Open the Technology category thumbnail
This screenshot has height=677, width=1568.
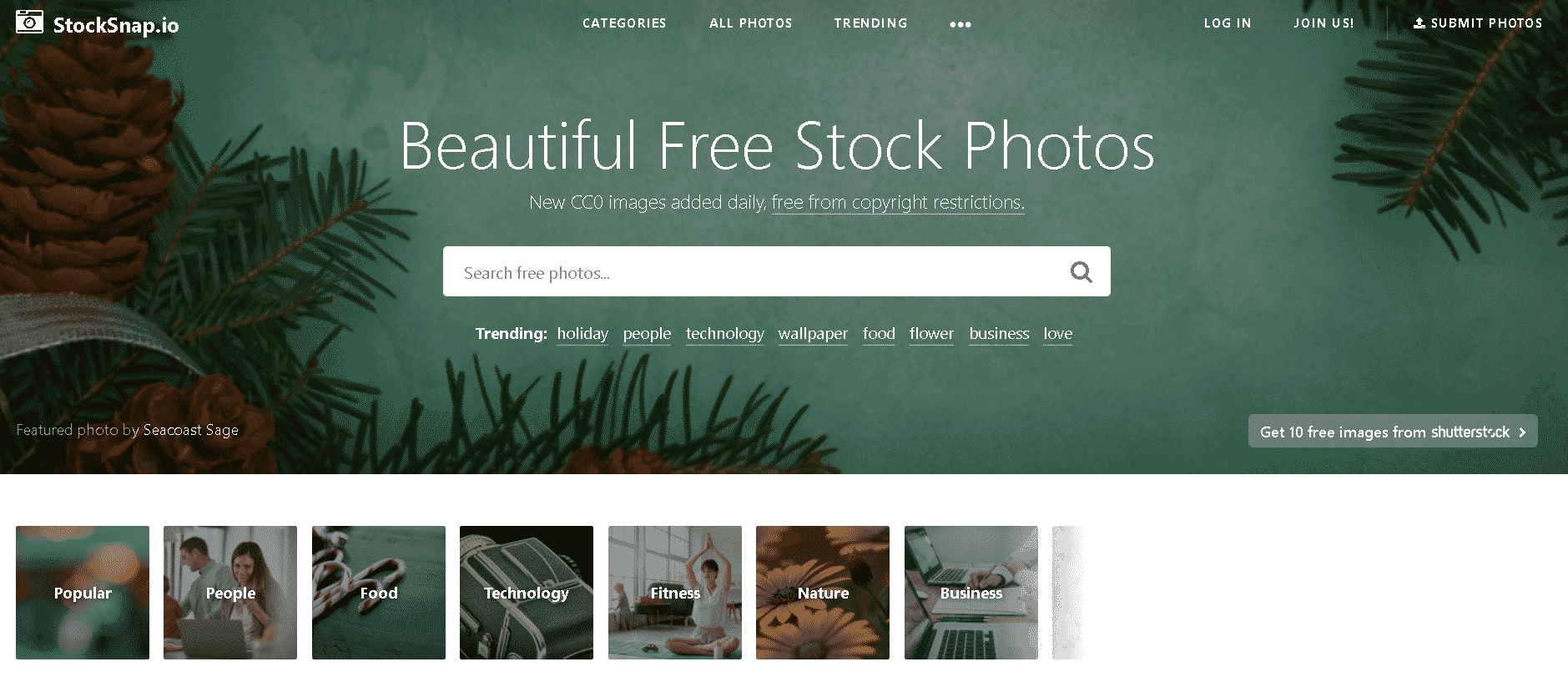pos(527,593)
